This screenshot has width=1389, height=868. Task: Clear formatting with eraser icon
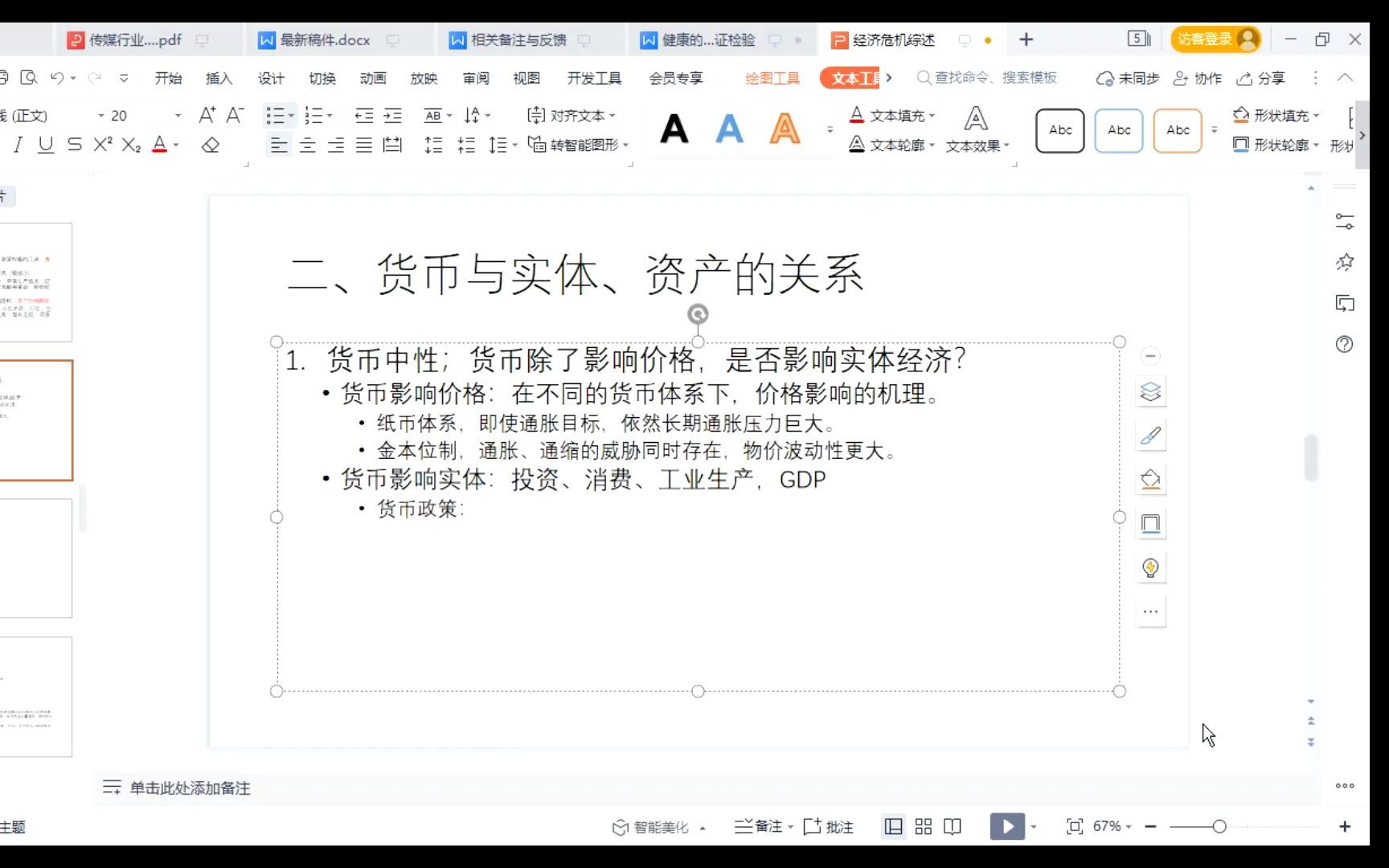point(211,145)
